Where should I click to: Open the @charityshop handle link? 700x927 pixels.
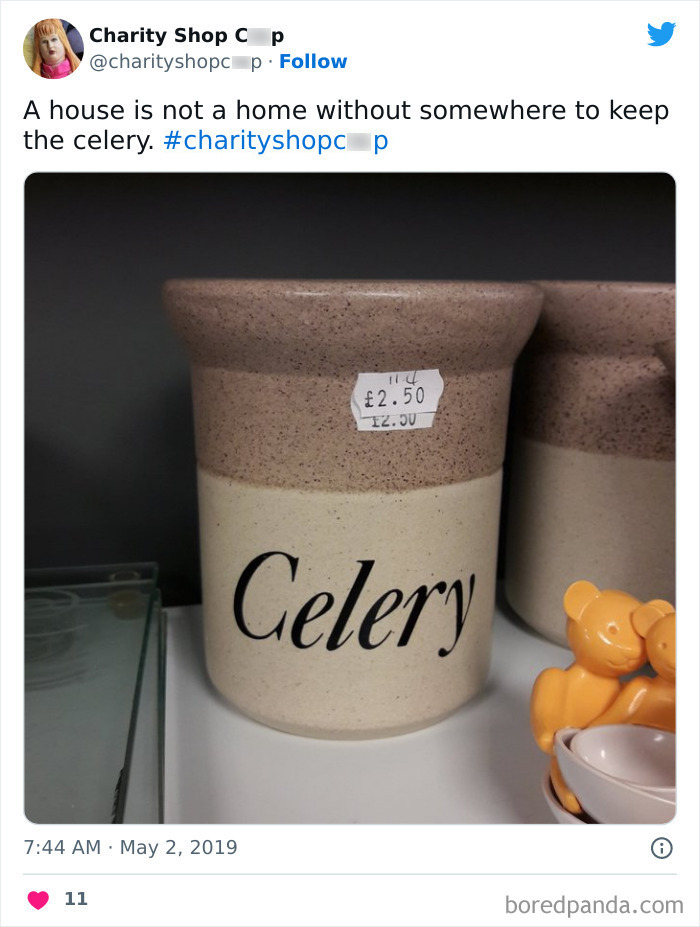point(175,61)
